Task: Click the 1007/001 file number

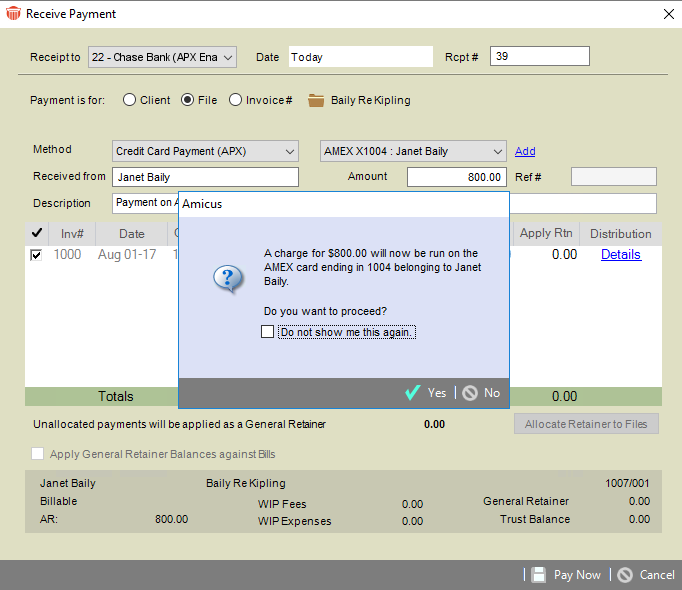Action: pyautogui.click(x=627, y=483)
